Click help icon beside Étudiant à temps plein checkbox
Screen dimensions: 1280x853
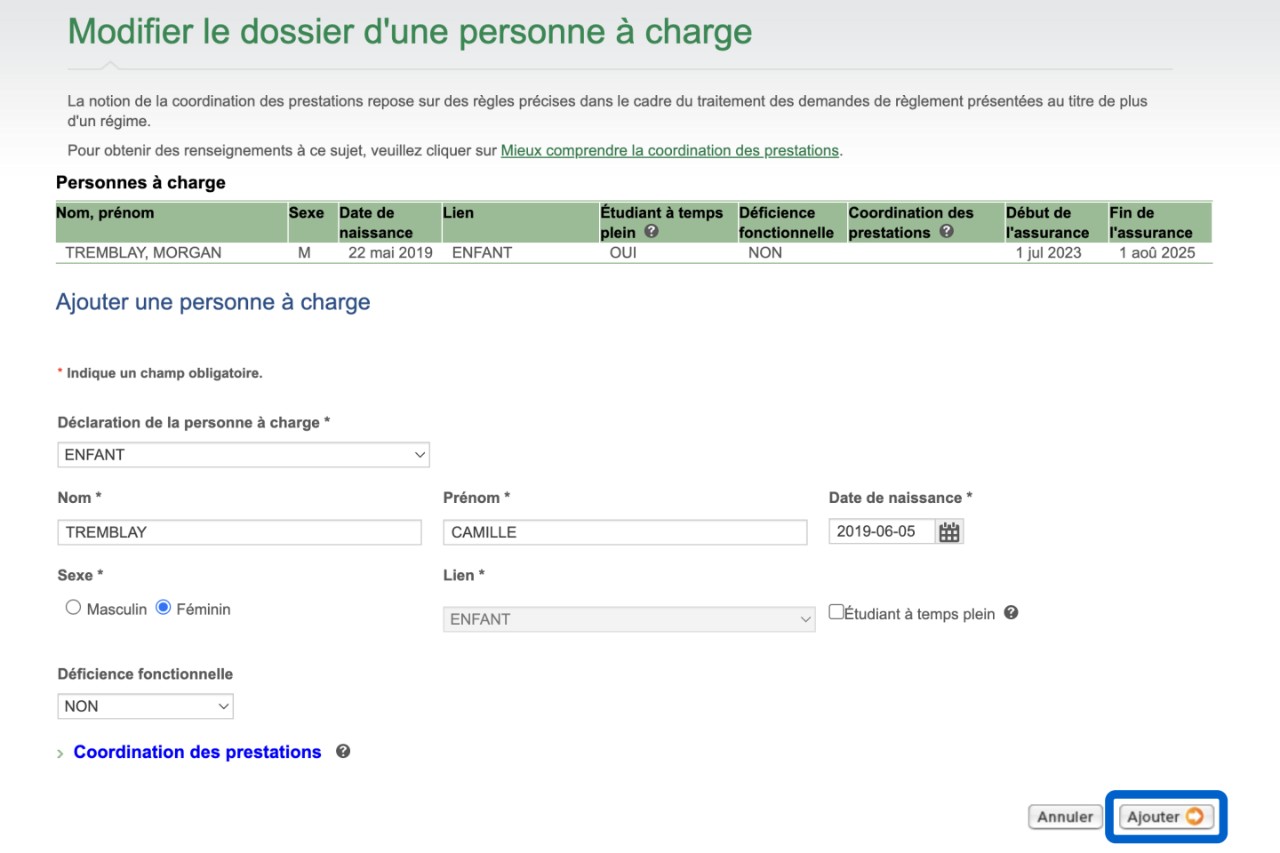(x=1011, y=613)
